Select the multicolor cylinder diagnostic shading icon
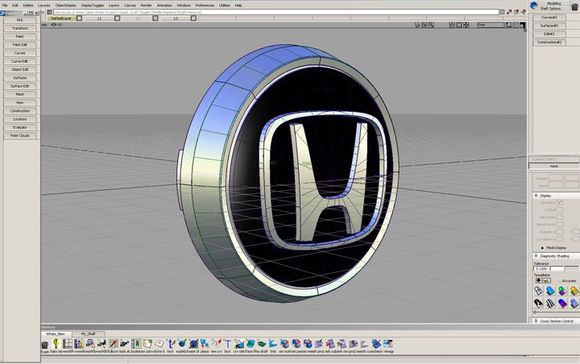Image resolution: width=580 pixels, height=364 pixels. pyautogui.click(x=562, y=291)
